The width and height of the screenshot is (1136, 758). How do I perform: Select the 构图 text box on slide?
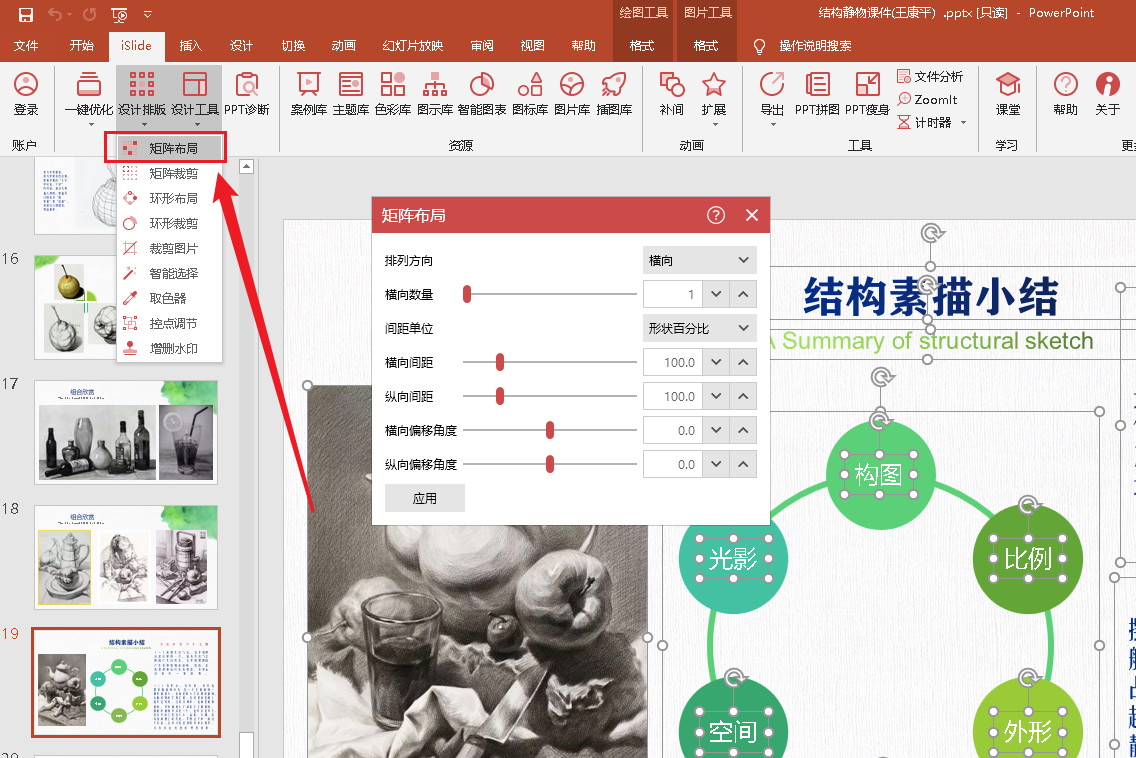[879, 475]
